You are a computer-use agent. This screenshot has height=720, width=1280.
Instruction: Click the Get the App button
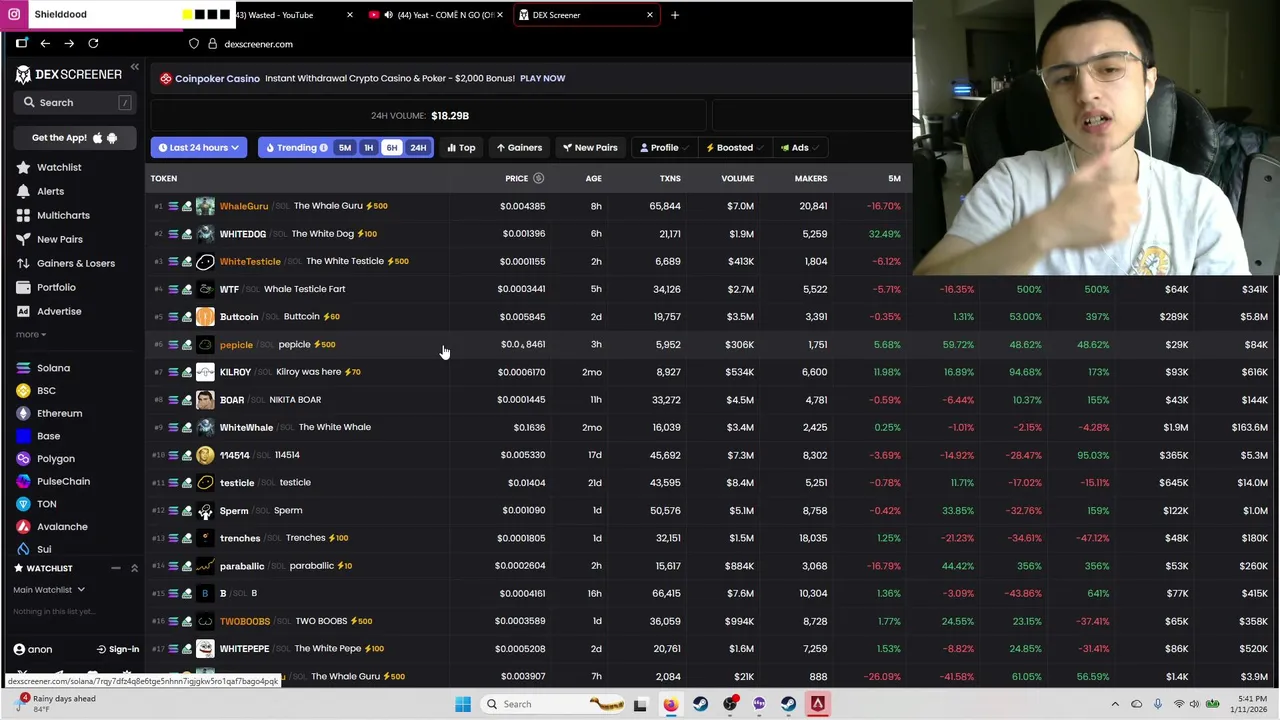pyautogui.click(x=74, y=138)
